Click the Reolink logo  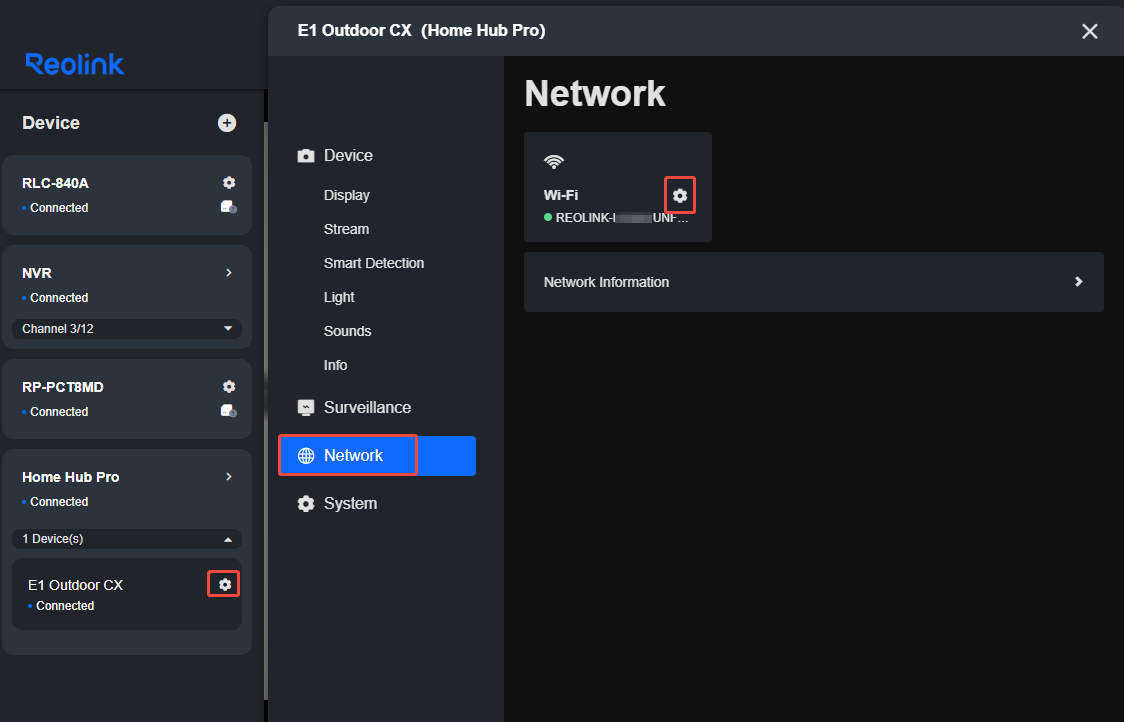tap(75, 64)
